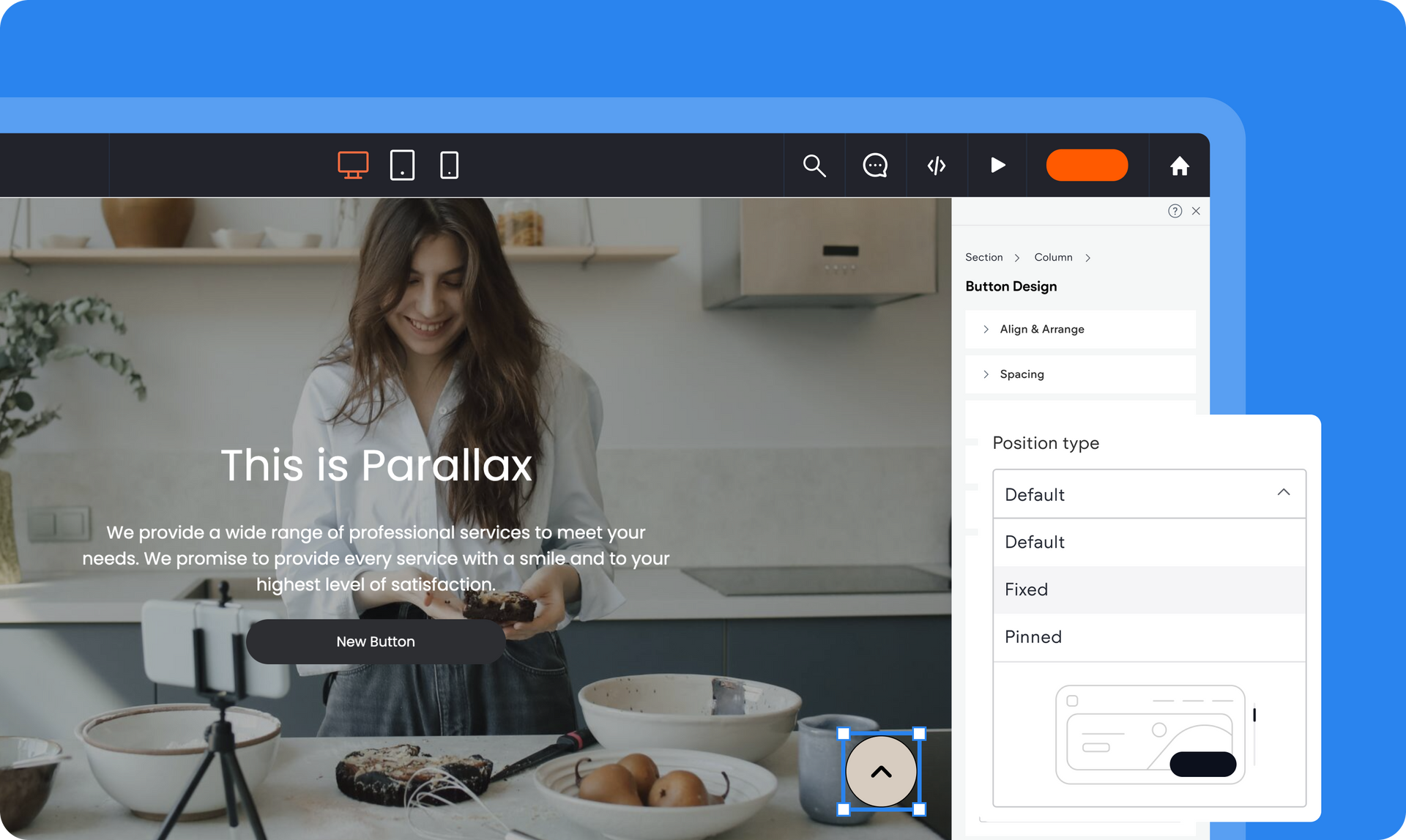The width and height of the screenshot is (1406, 840).
Task: Click the preview play button
Action: tap(997, 164)
